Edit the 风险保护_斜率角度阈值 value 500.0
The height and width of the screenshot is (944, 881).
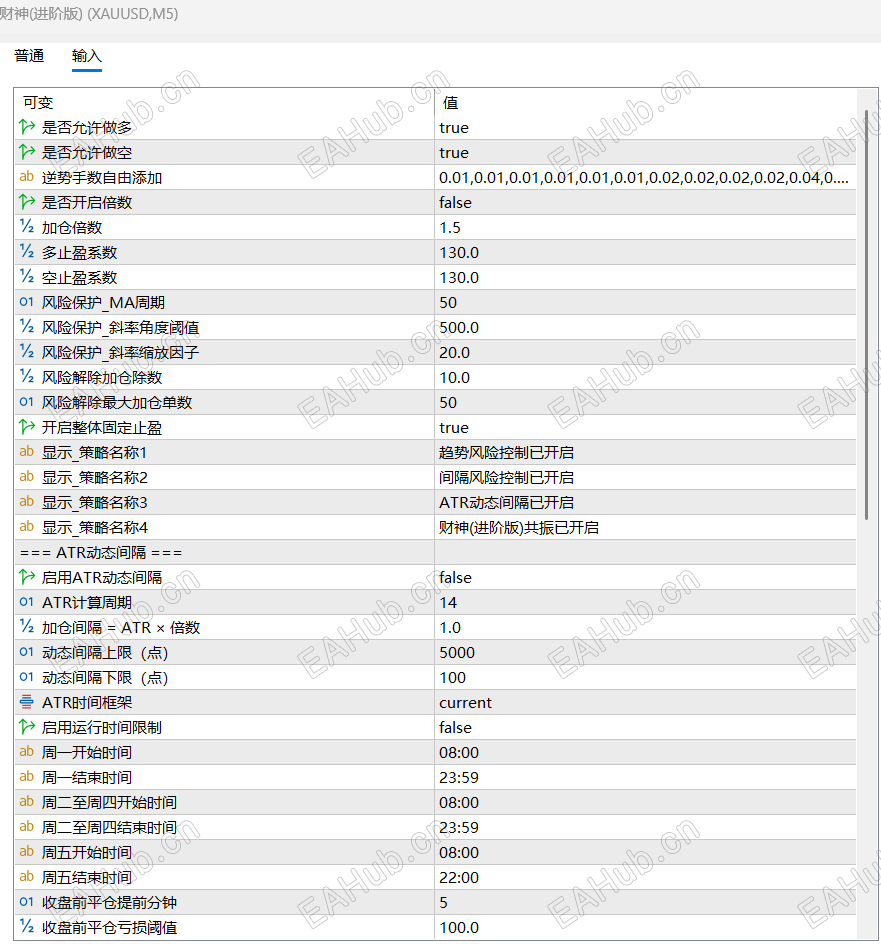coord(459,328)
